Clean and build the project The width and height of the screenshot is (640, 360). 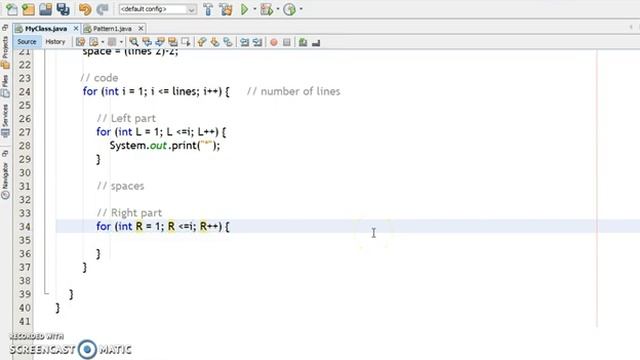[226, 9]
